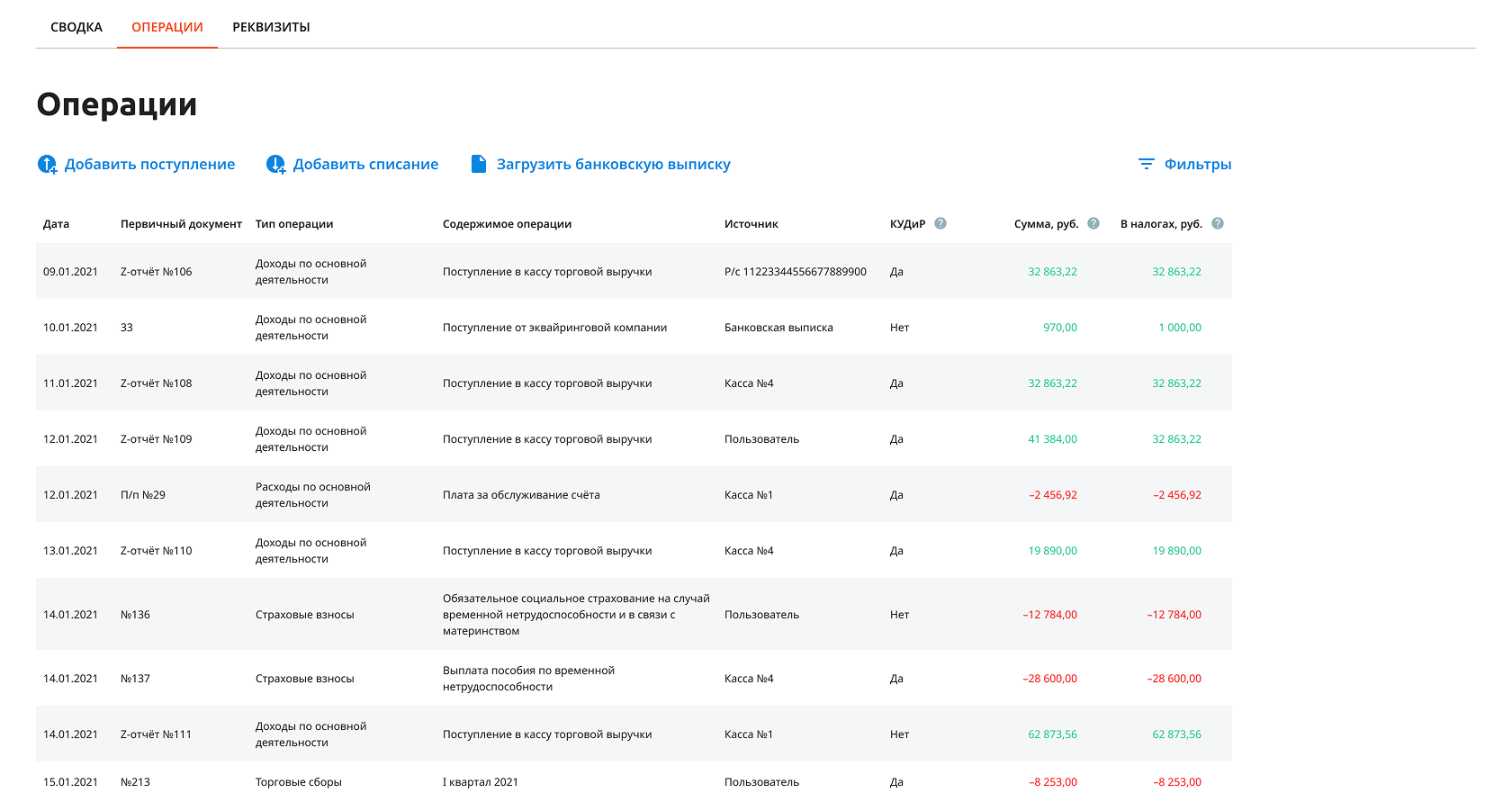Open the Z-отчёт №106 operation row
1512x802 pixels.
click(156, 272)
